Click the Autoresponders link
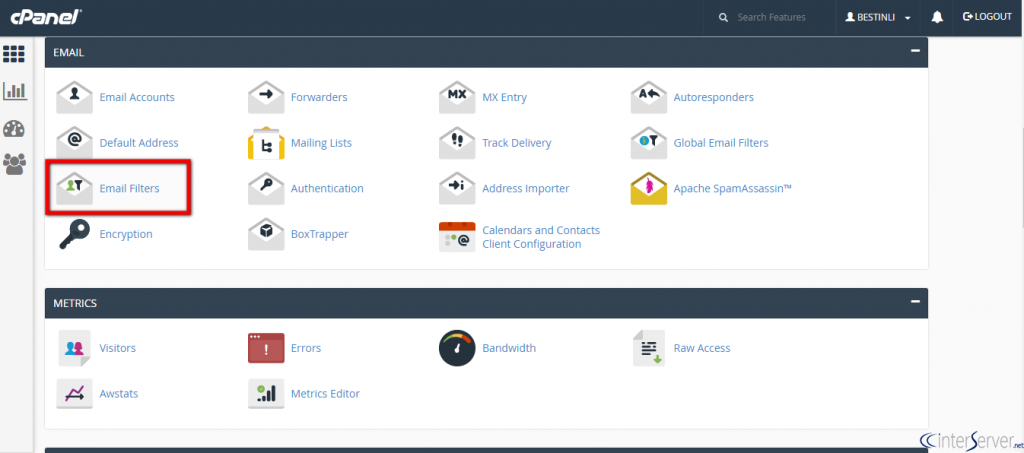This screenshot has height=453, width=1024. (714, 97)
